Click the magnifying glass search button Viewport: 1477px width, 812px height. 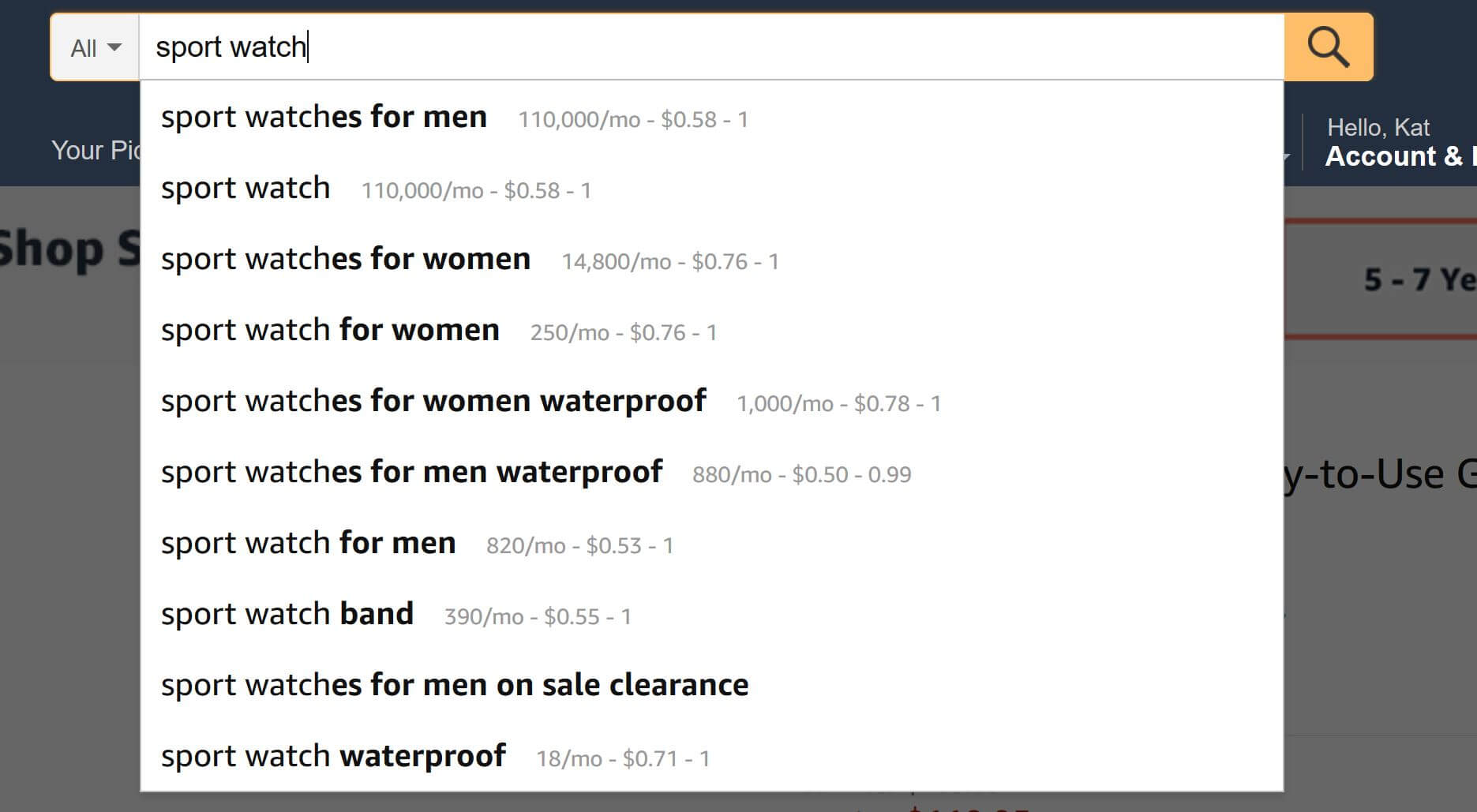1329,47
